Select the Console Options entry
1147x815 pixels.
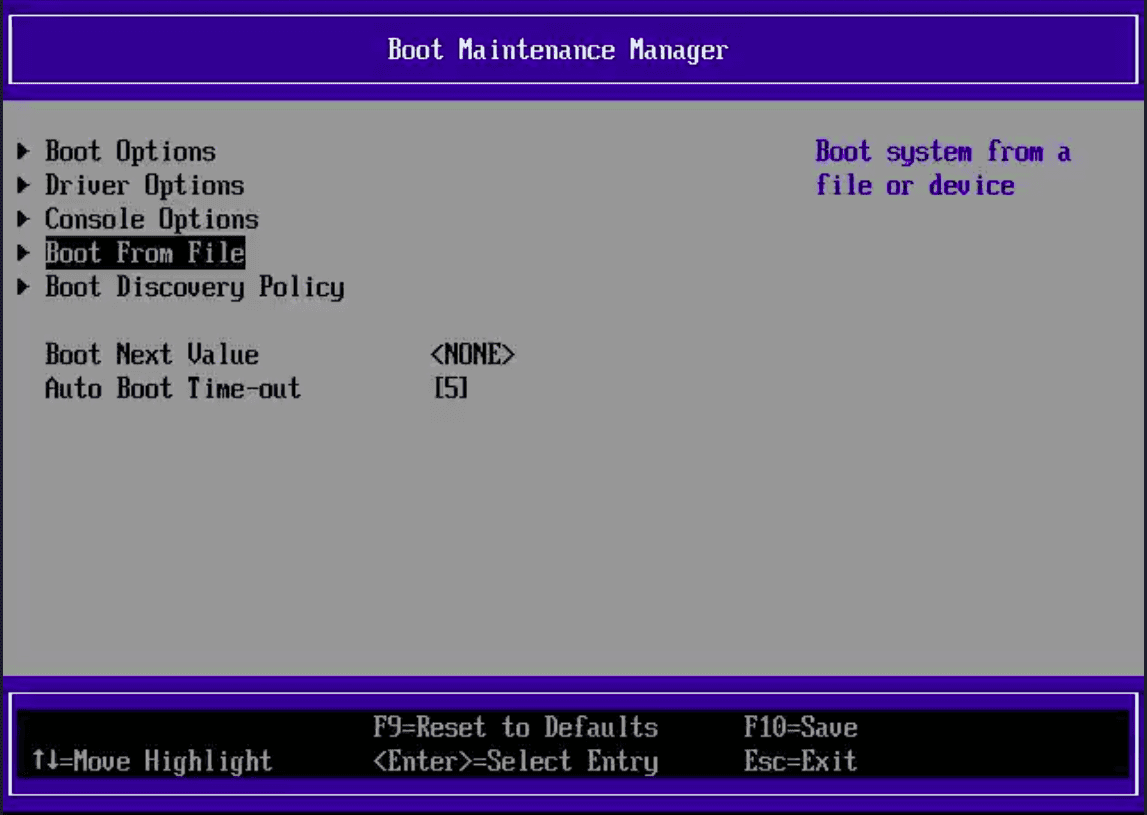point(151,219)
